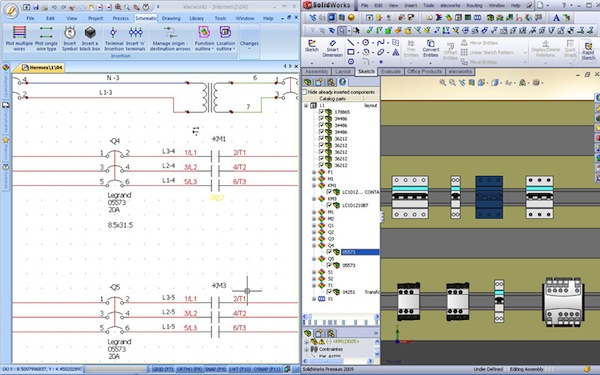
Task: Open Library menu in elecworks
Action: (x=197, y=18)
